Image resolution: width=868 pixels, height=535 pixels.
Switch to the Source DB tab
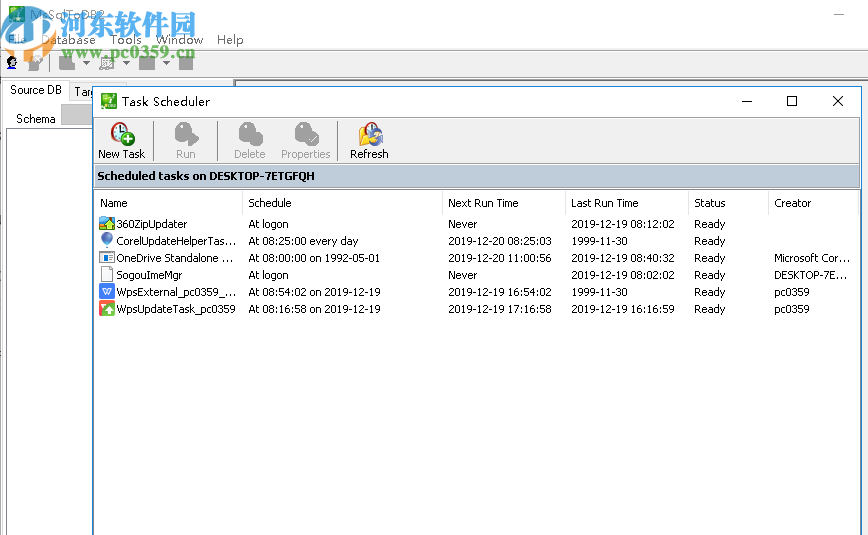35,90
